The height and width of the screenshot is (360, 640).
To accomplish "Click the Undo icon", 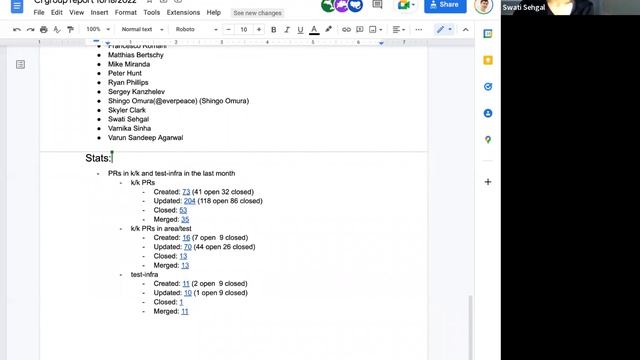I will coord(17,29).
